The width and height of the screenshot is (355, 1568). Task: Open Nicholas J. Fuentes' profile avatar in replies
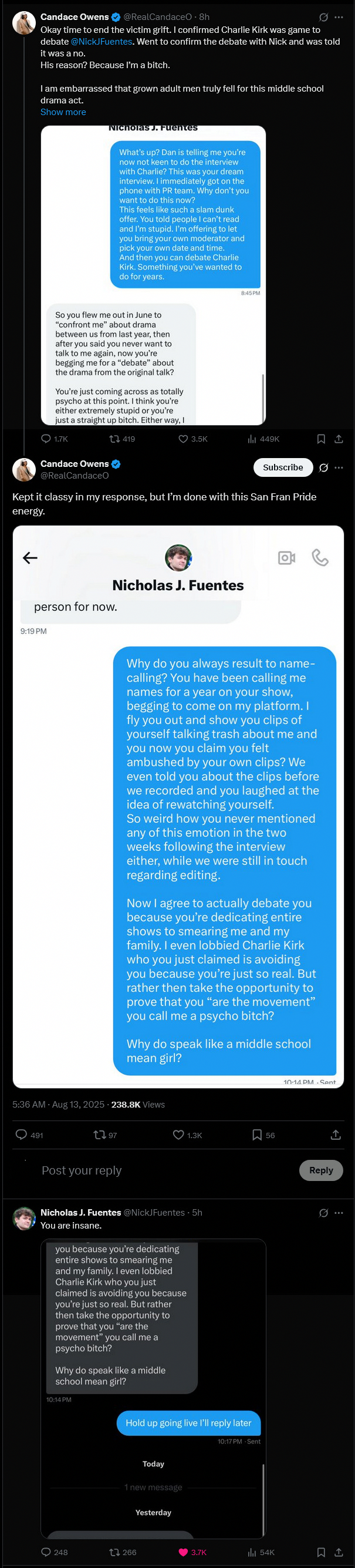point(24,1218)
